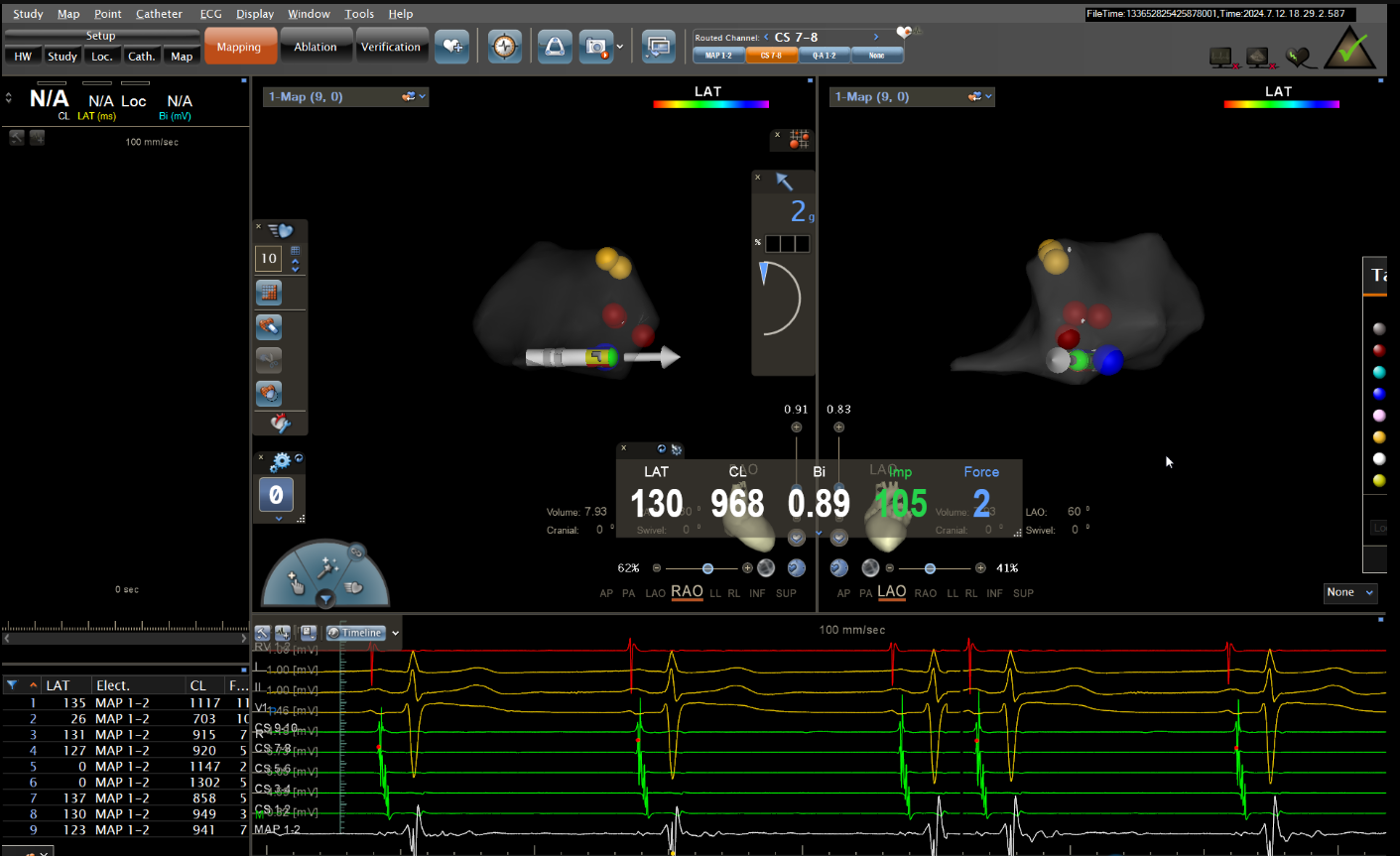Select the map eraser tool icon
1400x856 pixels.
click(269, 326)
